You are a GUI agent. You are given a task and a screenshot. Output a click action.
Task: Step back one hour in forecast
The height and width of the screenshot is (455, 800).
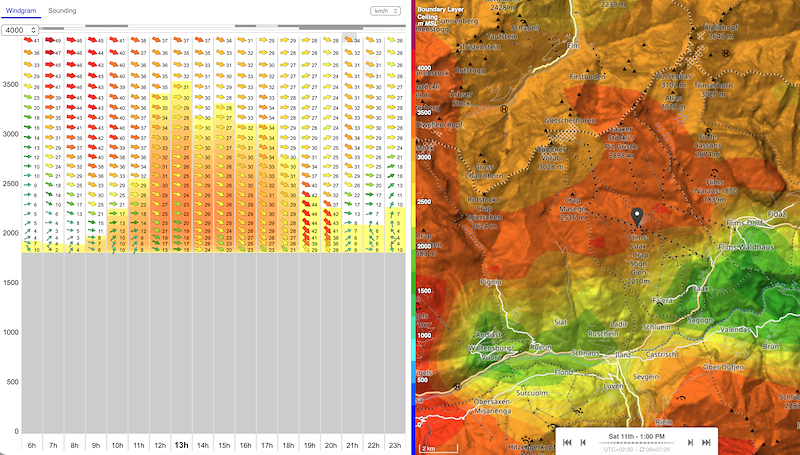coord(582,442)
